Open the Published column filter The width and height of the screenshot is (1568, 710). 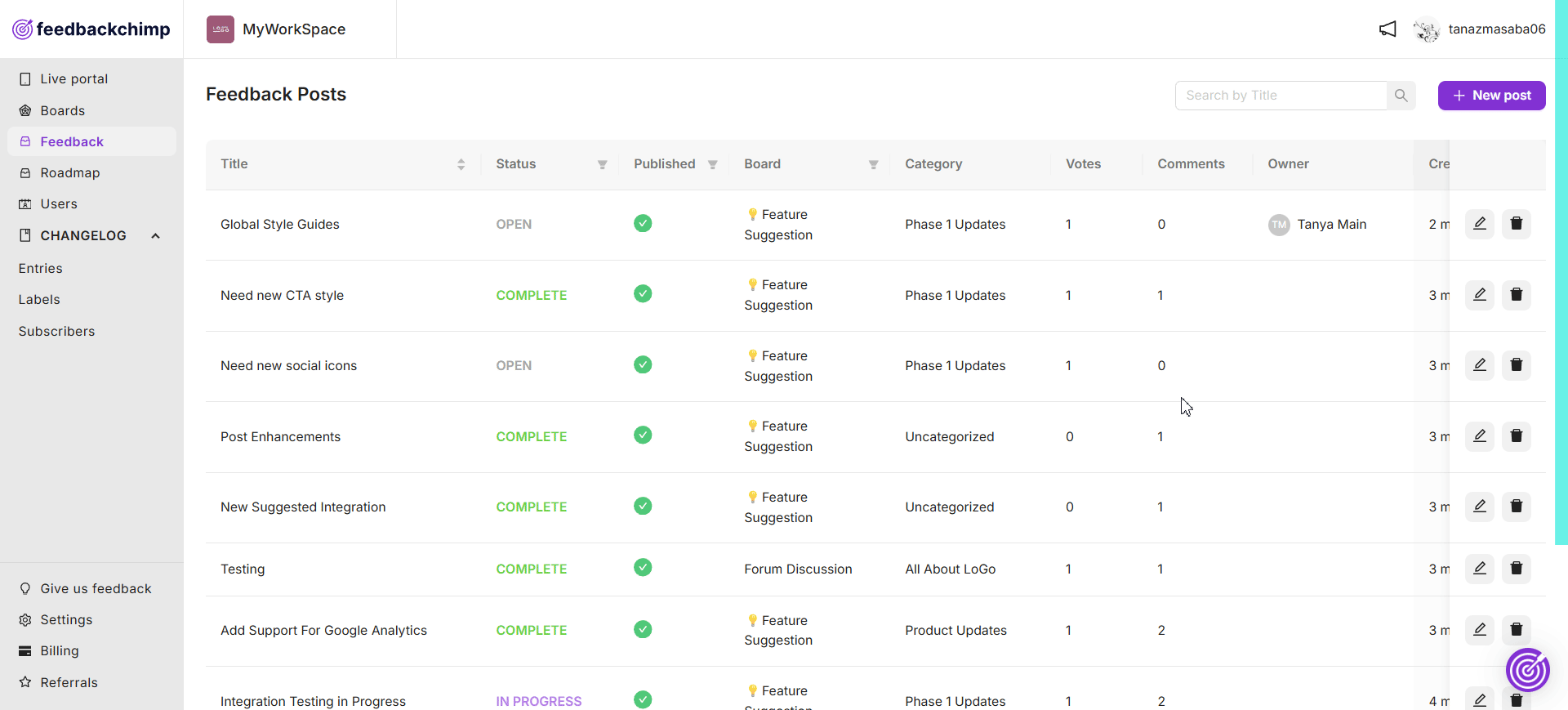[712, 164]
